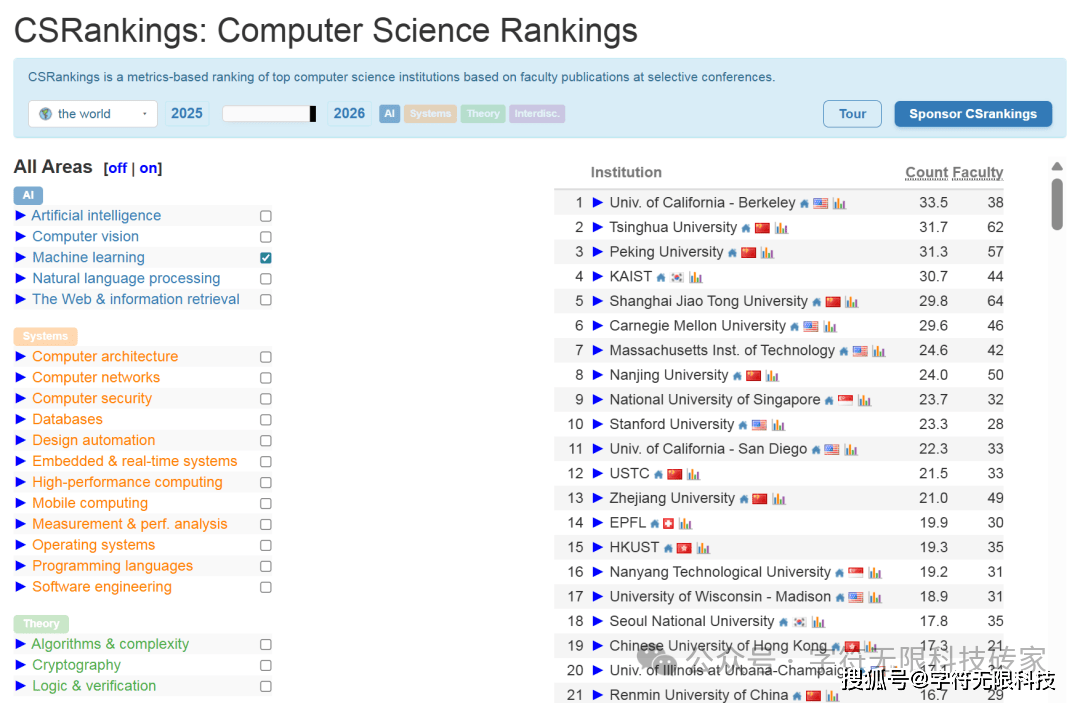Screen dimensions: 1080x703
Task: Click the Sponsor CSrankings button
Action: coord(972,114)
